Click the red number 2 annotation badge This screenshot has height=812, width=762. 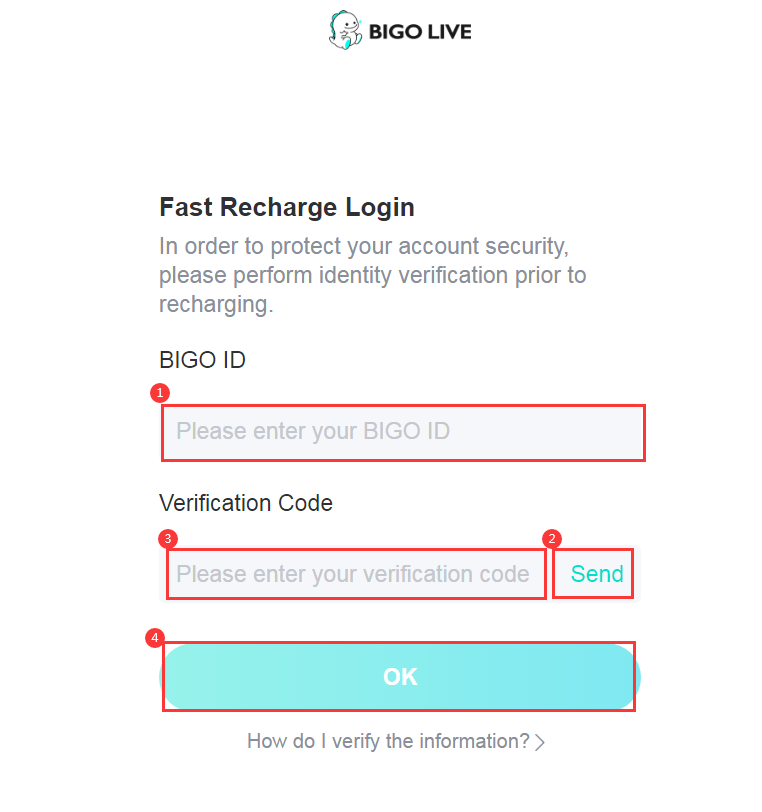[552, 539]
